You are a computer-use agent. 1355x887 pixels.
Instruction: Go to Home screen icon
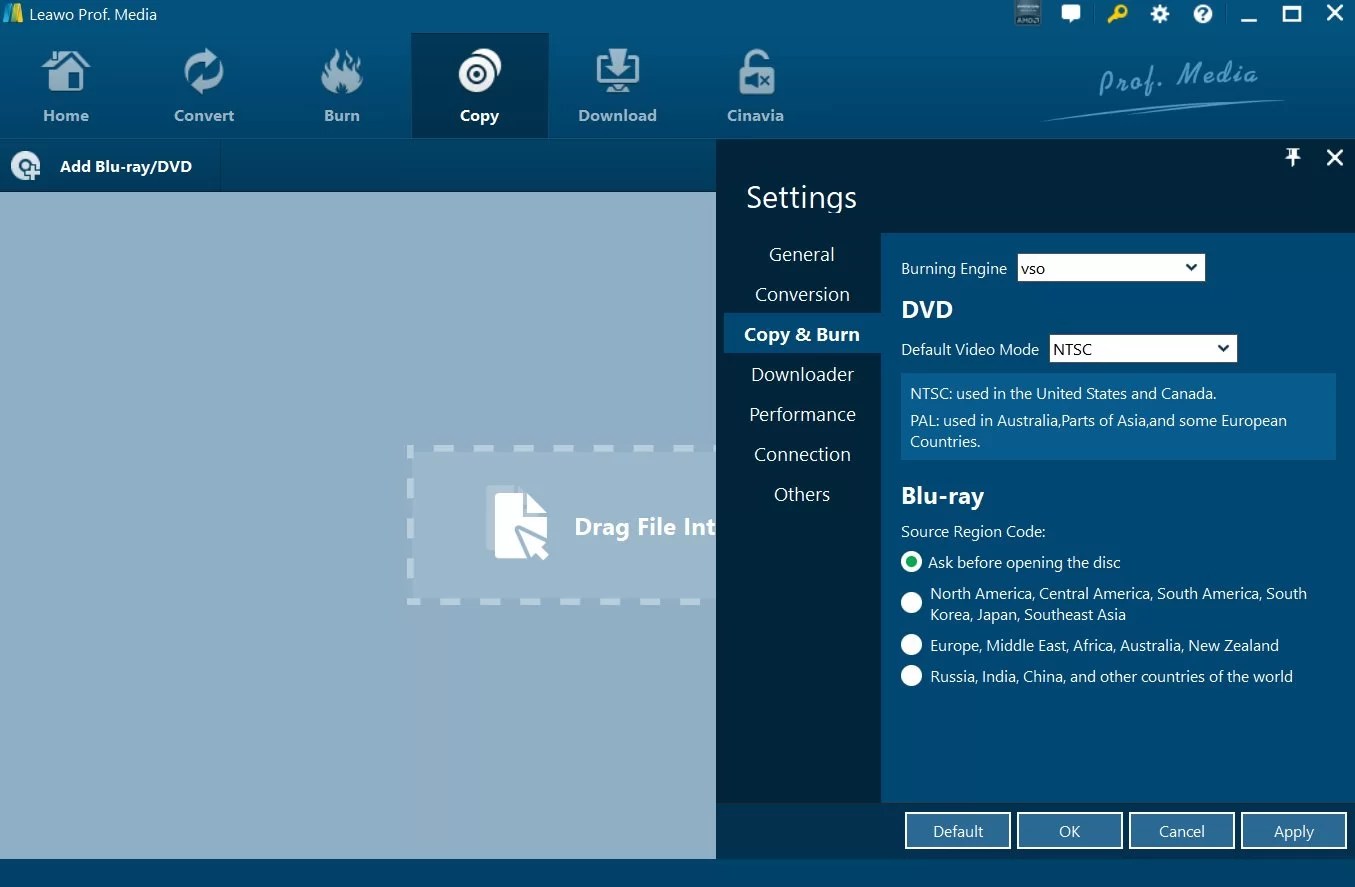(66, 85)
